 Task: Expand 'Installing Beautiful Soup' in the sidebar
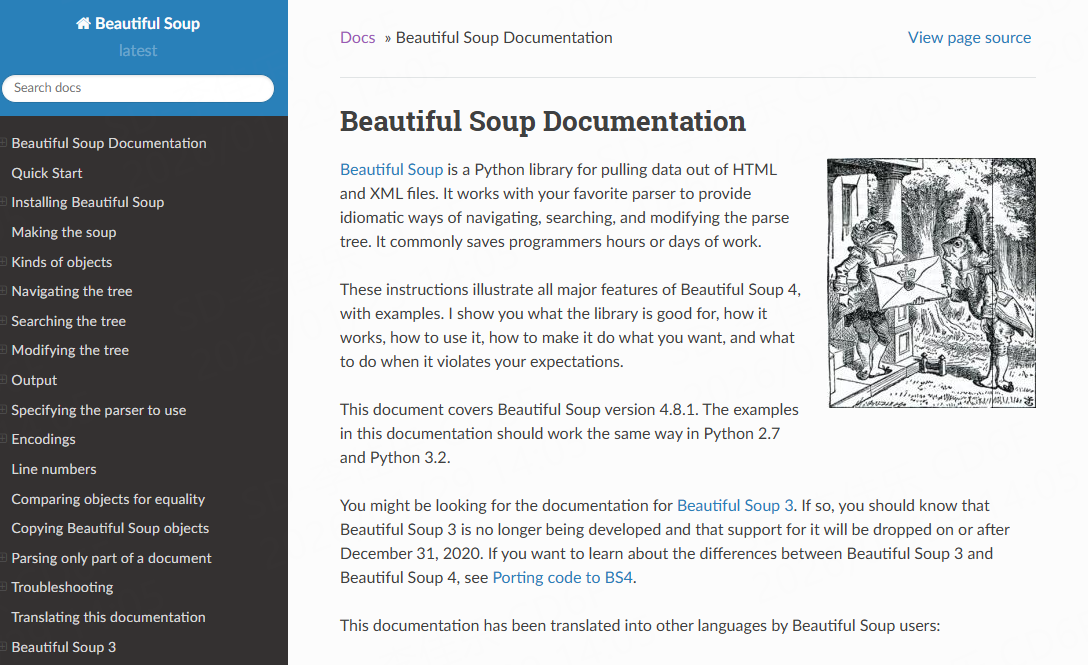[4, 202]
